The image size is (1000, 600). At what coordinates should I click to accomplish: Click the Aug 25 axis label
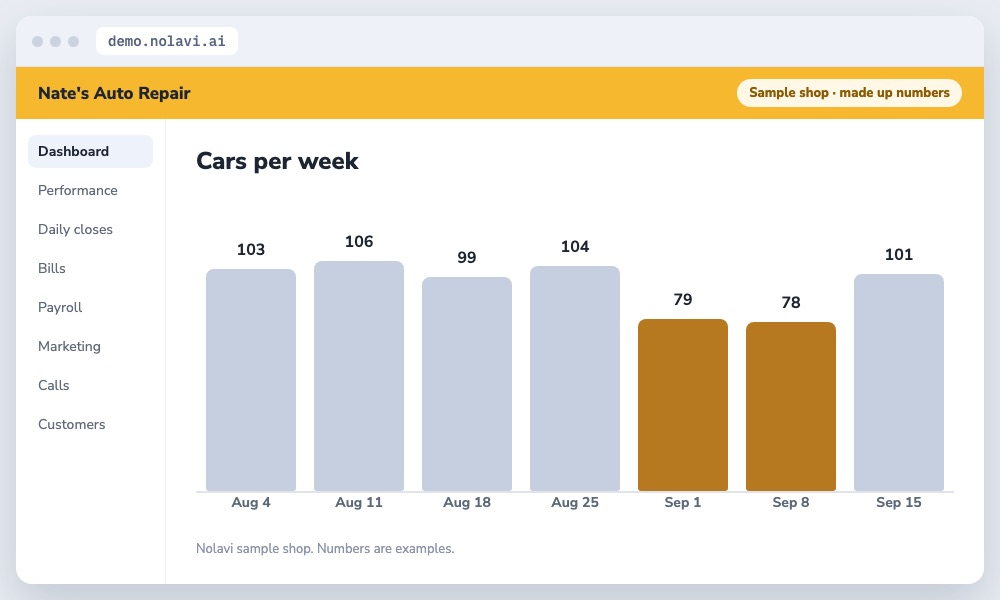click(575, 502)
